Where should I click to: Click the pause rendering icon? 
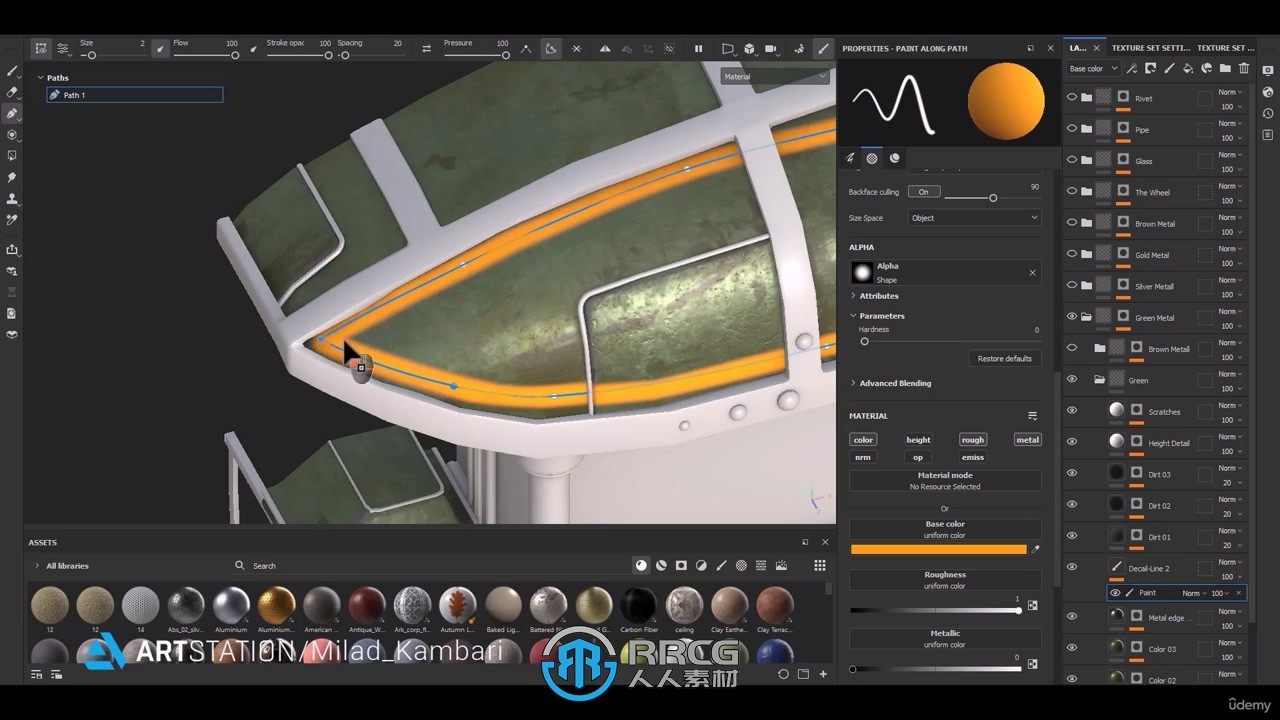(698, 48)
